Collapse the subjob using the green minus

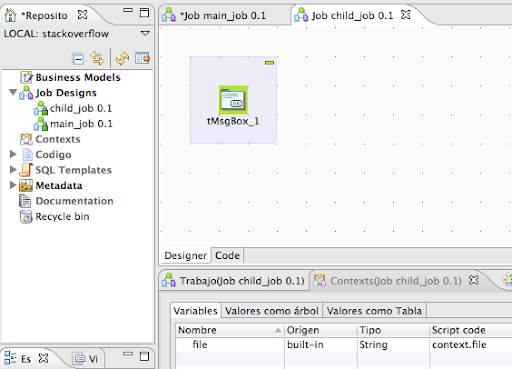pos(269,62)
